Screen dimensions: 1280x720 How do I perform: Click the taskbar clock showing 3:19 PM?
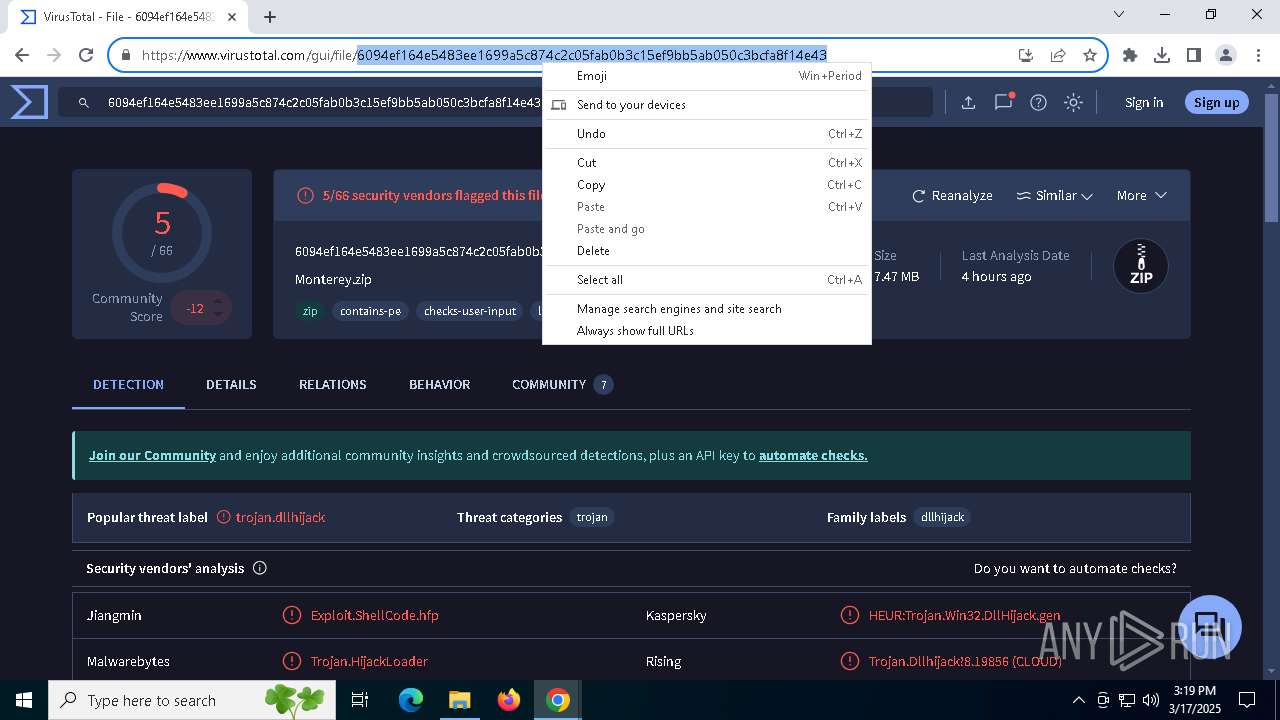pos(1194,700)
